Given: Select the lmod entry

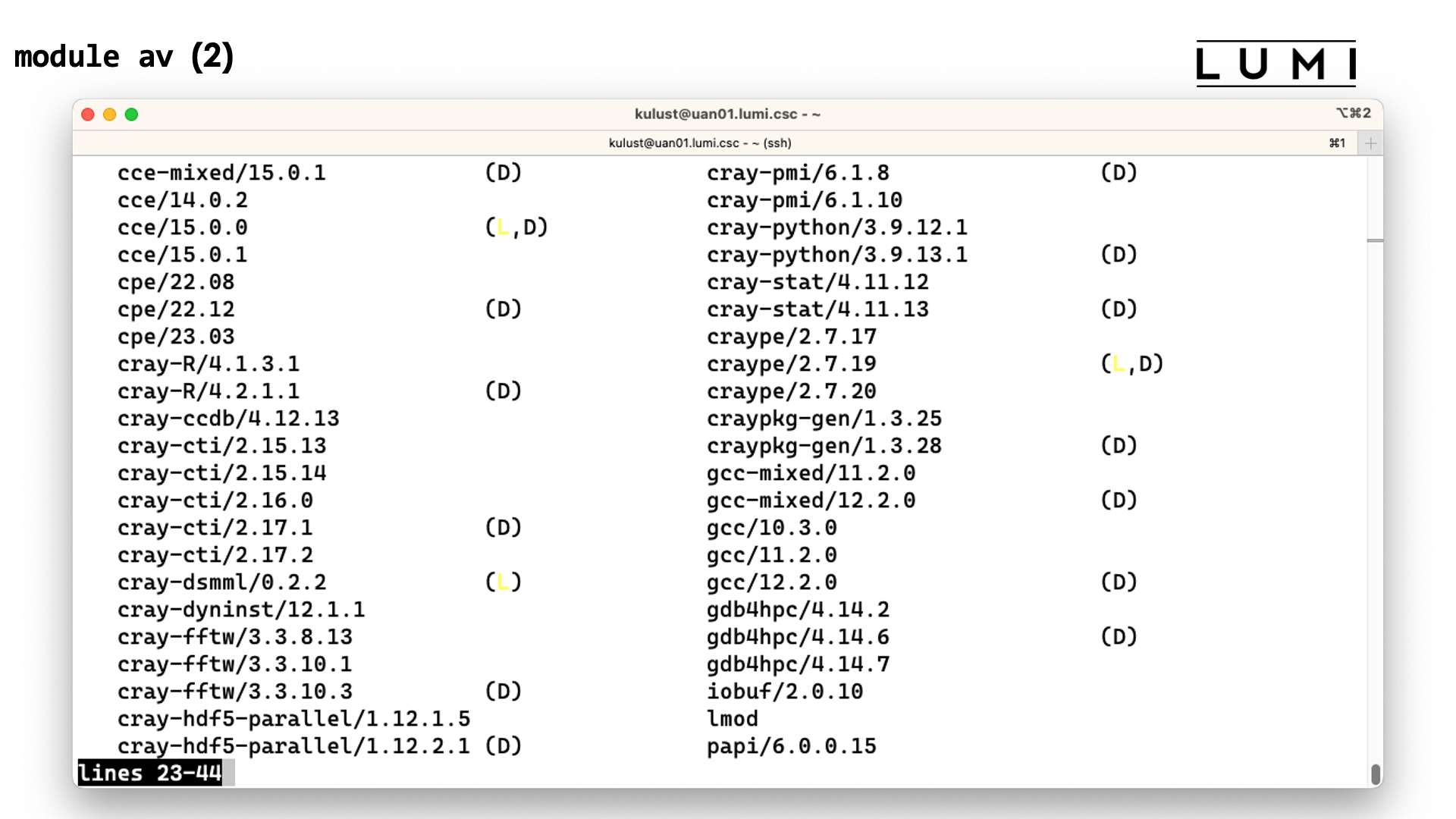Looking at the screenshot, I should click(x=733, y=719).
